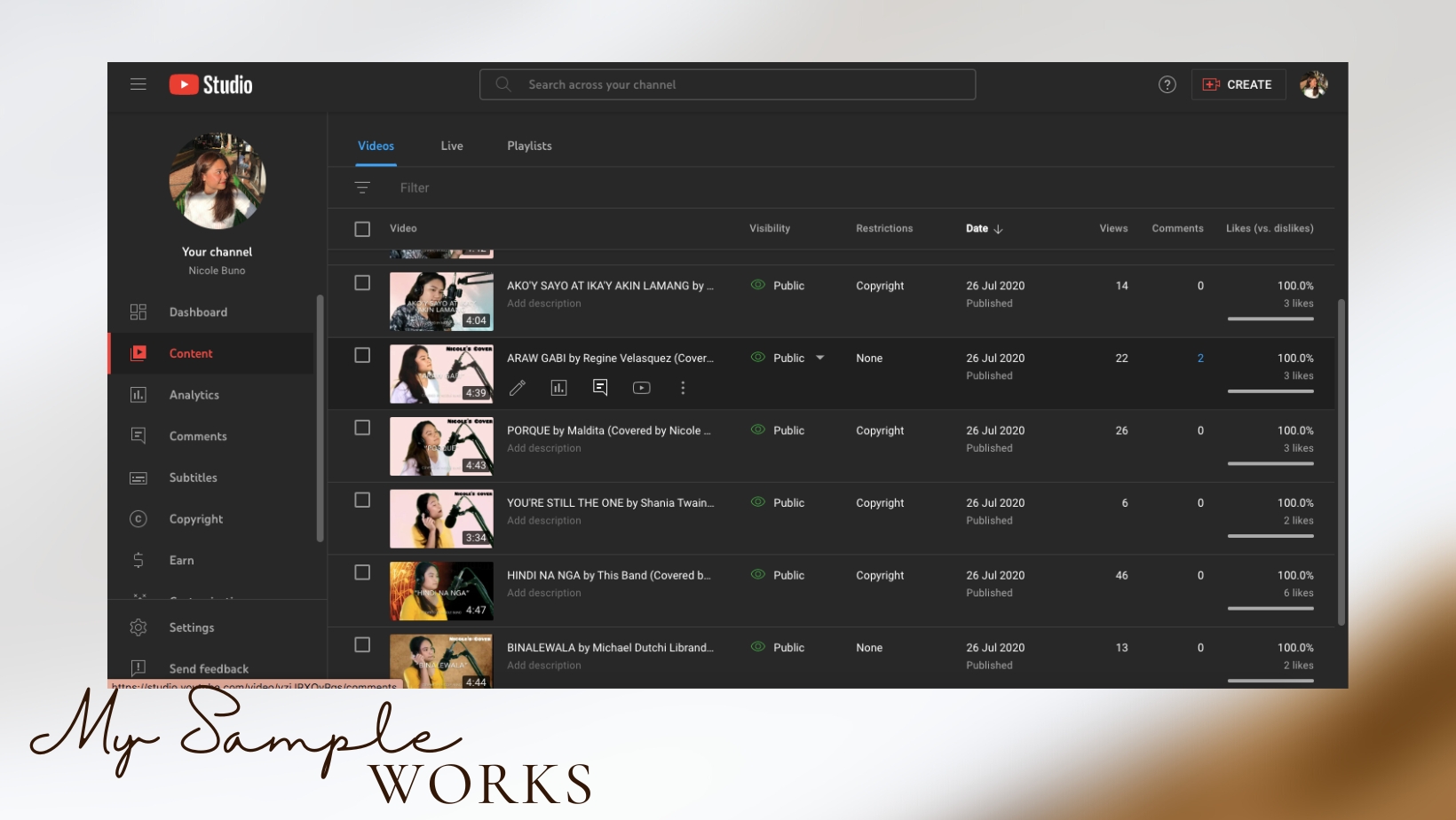
Task: Click the YouTube Studio logo
Action: click(x=211, y=84)
